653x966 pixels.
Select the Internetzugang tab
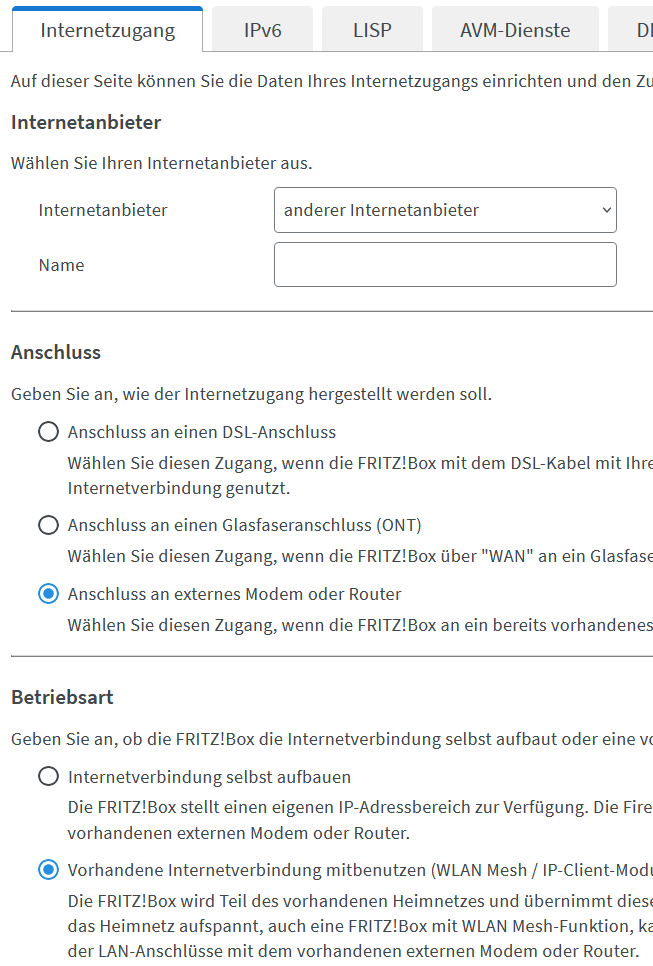pyautogui.click(x=108, y=30)
